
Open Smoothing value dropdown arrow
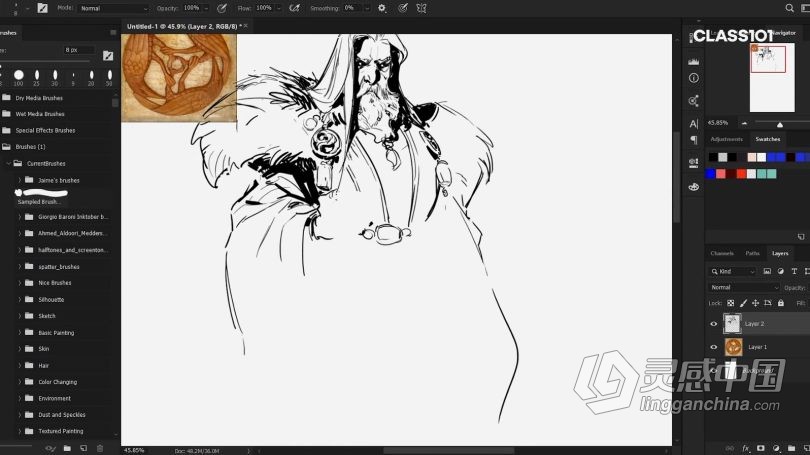coord(367,8)
